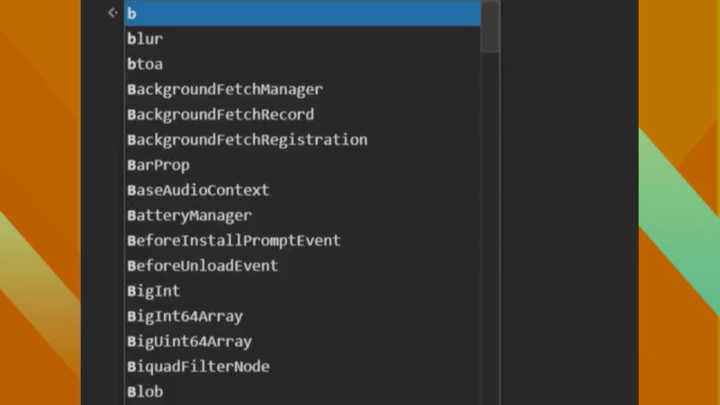720x405 pixels.
Task: Choose the 'BigInt' suggestion
Action: tap(153, 291)
